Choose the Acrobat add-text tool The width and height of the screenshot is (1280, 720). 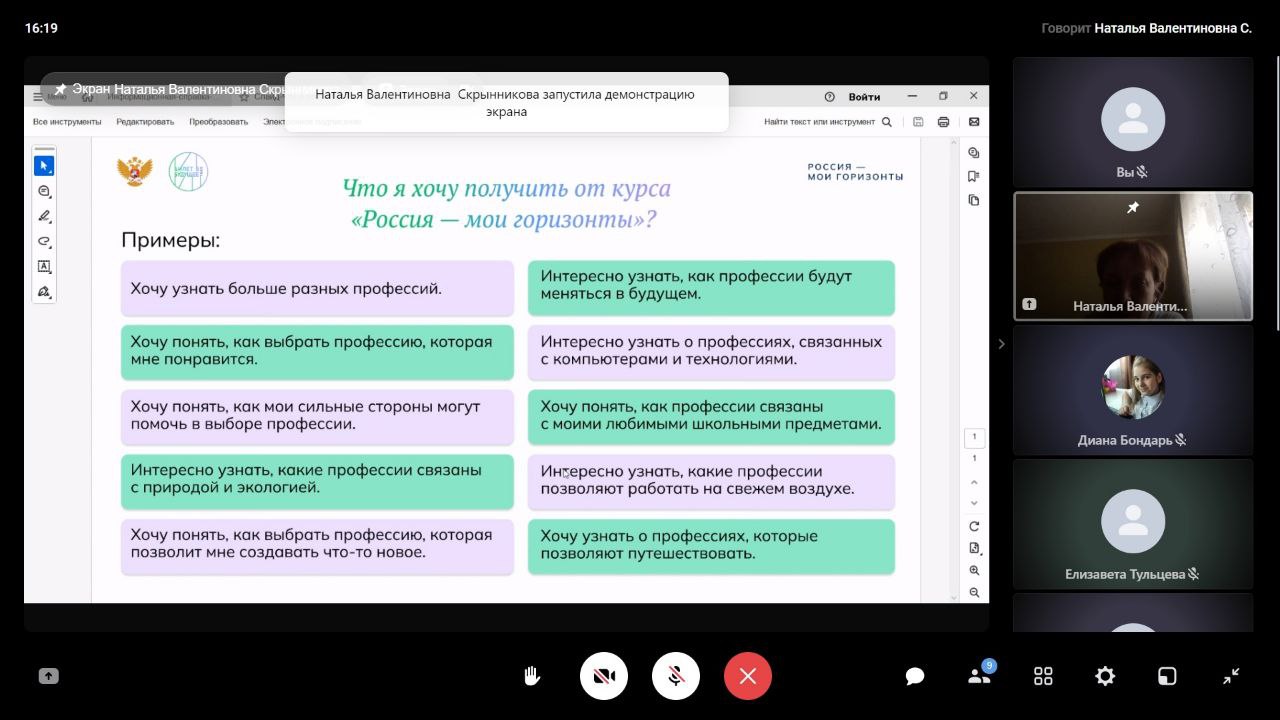44,267
